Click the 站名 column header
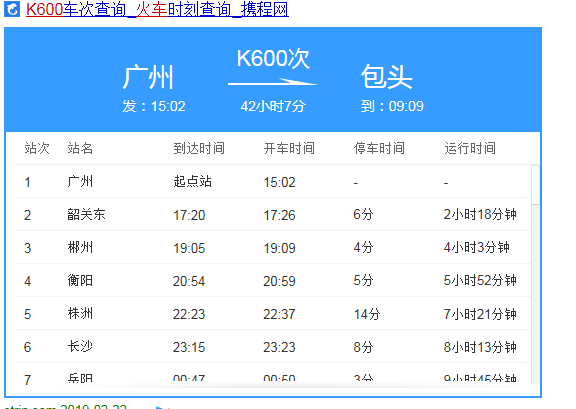576x409 pixels. click(x=80, y=148)
